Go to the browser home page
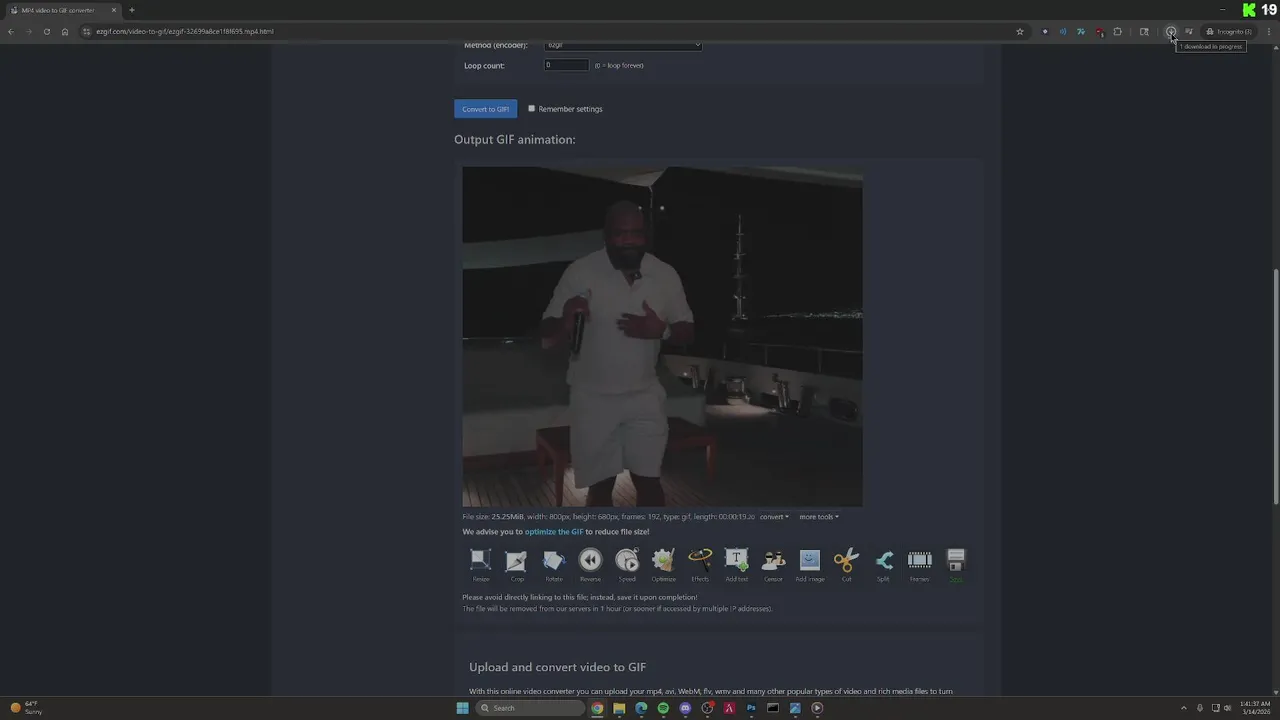This screenshot has width=1280, height=720. tap(65, 31)
